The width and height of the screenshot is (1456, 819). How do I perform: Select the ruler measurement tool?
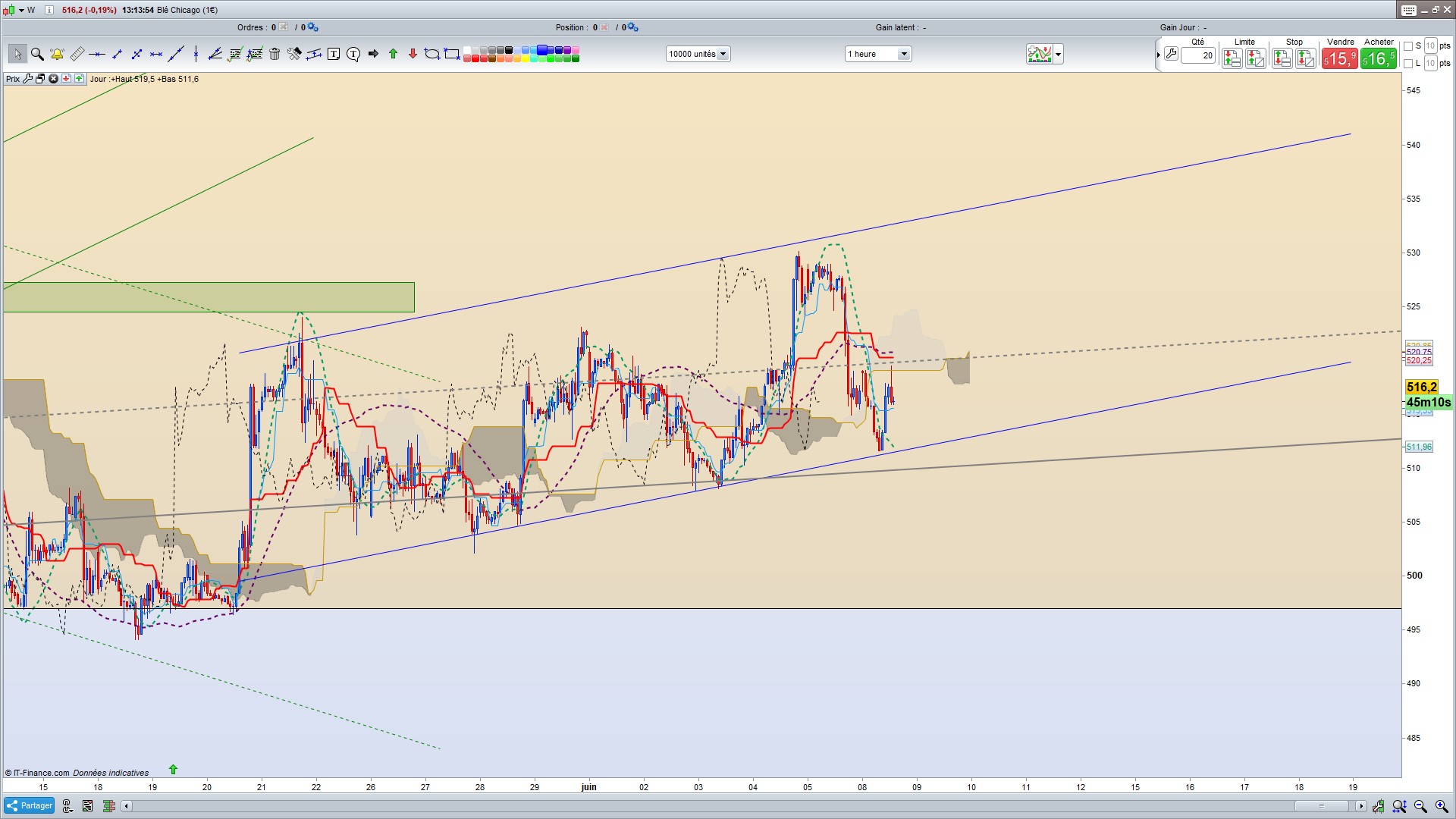coord(77,54)
